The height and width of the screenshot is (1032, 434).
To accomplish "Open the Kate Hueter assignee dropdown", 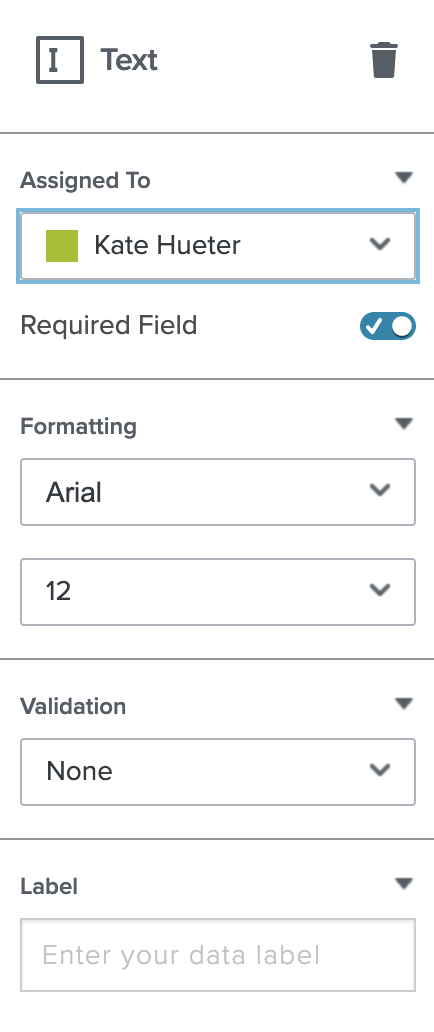I will point(218,246).
